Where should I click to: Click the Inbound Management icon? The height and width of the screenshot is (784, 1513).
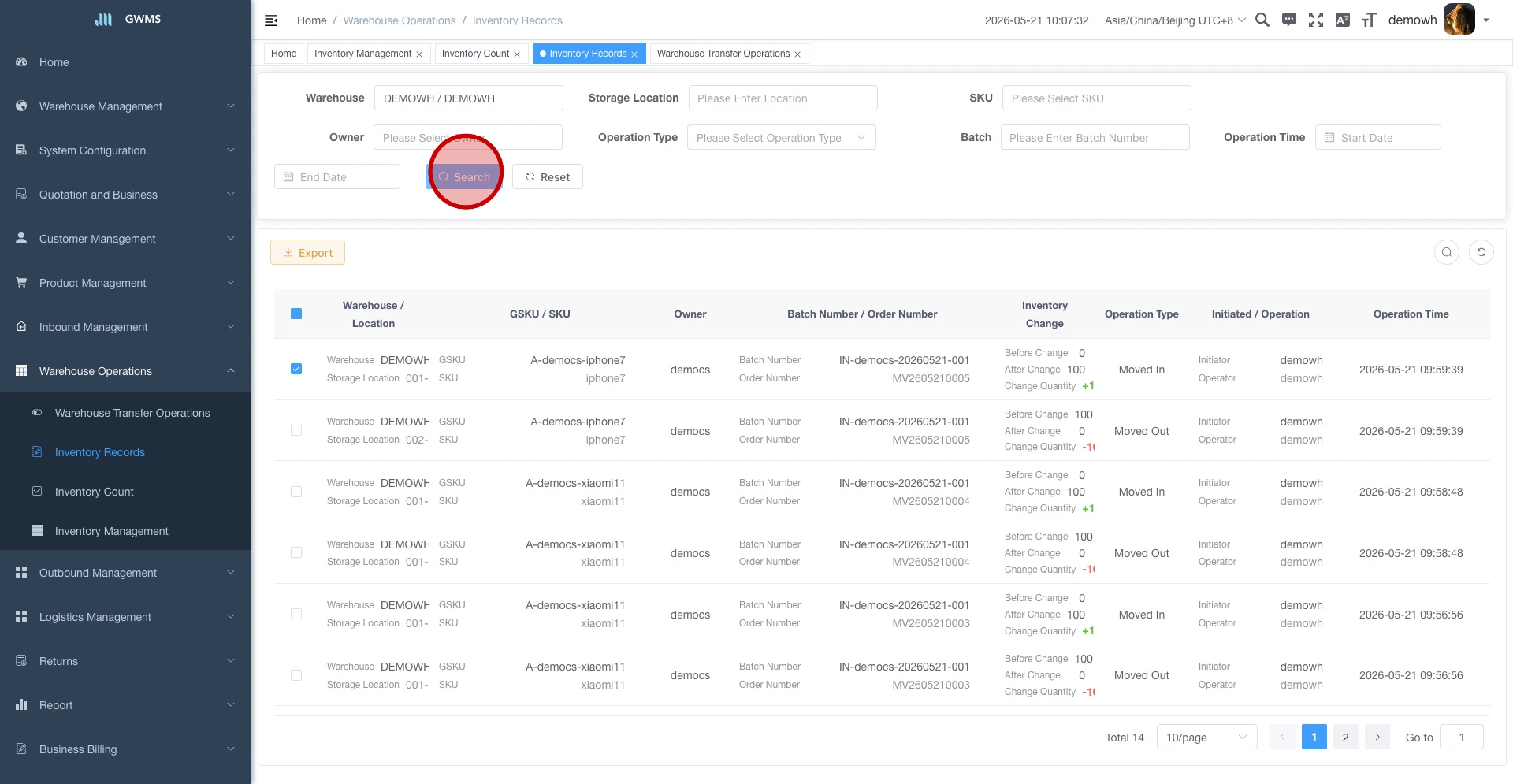21,326
